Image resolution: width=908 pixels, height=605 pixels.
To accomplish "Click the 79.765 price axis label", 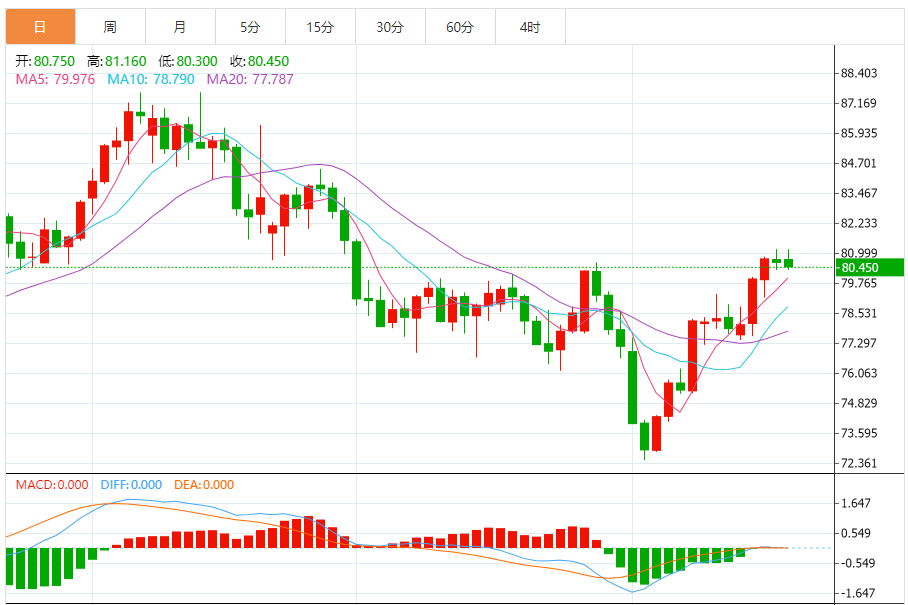I will pos(859,283).
